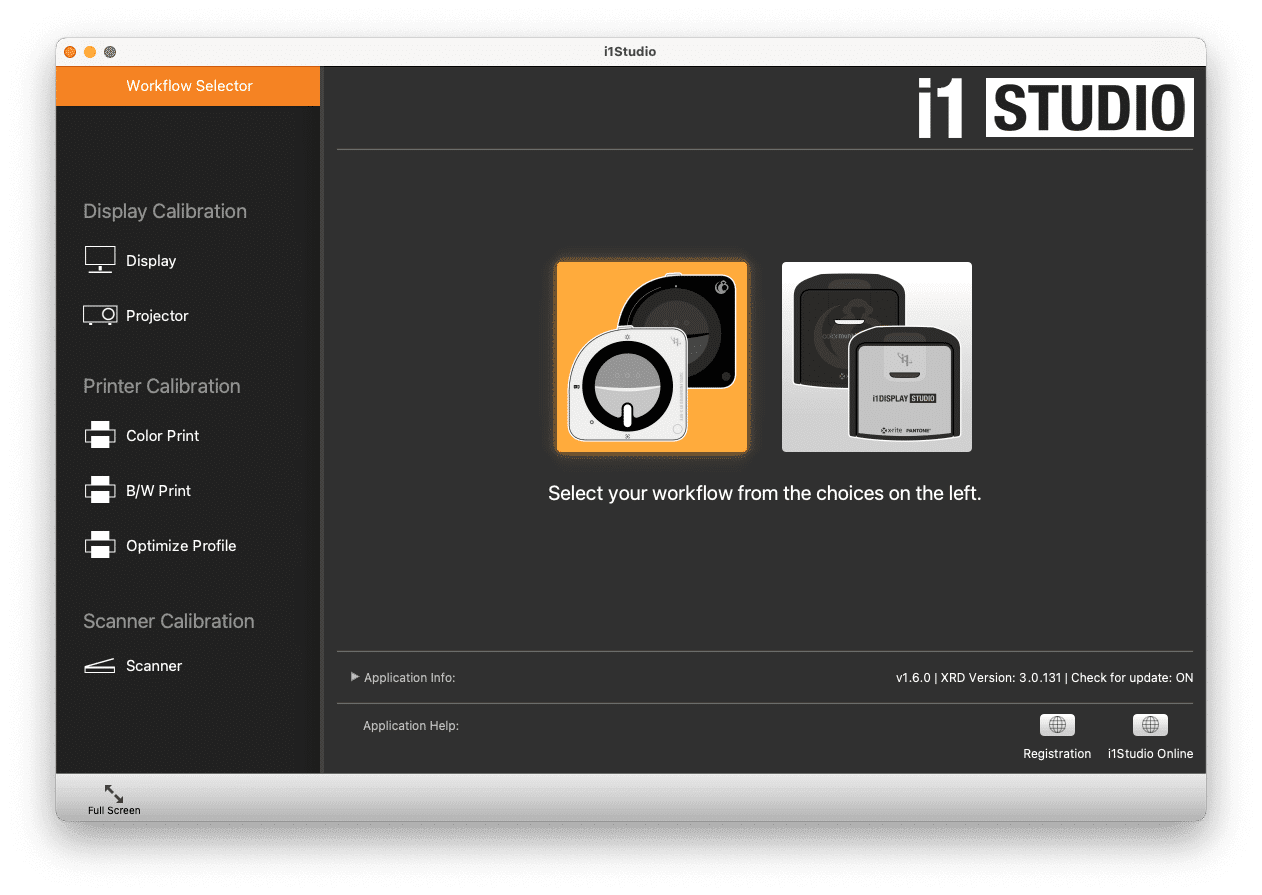Click the Projector calibration icon
1262x895 pixels.
pyautogui.click(x=99, y=314)
